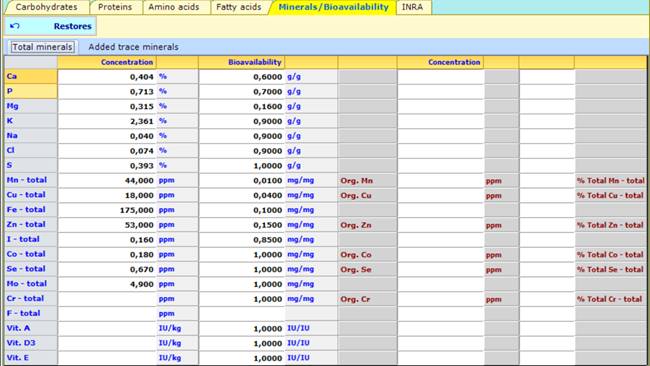Click the empty Vit. E concentration field
The image size is (650, 366).
[x=107, y=358]
